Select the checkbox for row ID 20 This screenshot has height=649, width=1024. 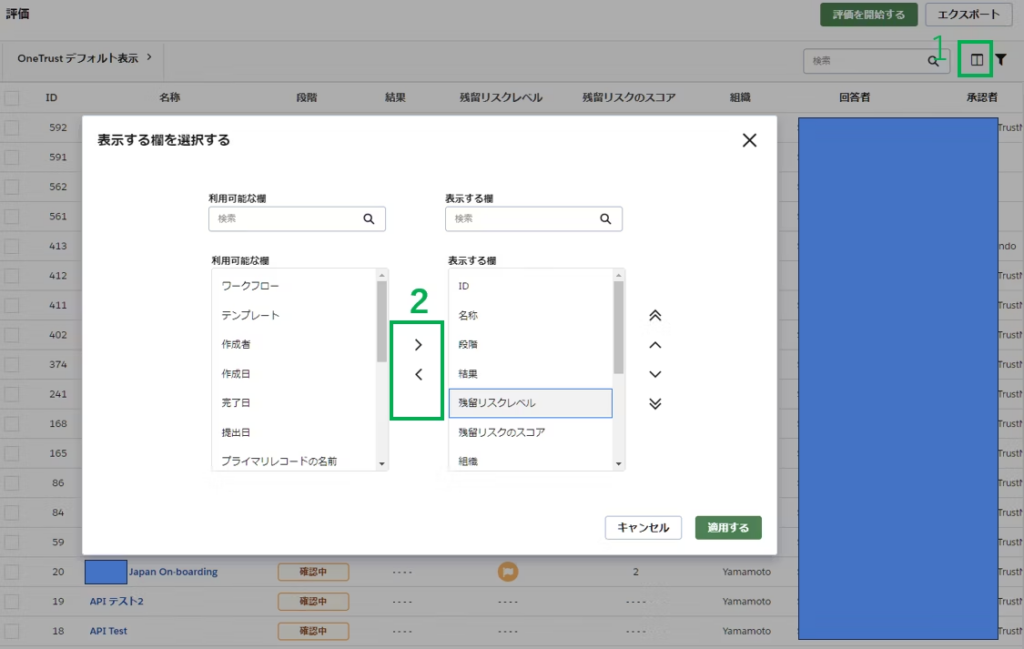(x=12, y=572)
